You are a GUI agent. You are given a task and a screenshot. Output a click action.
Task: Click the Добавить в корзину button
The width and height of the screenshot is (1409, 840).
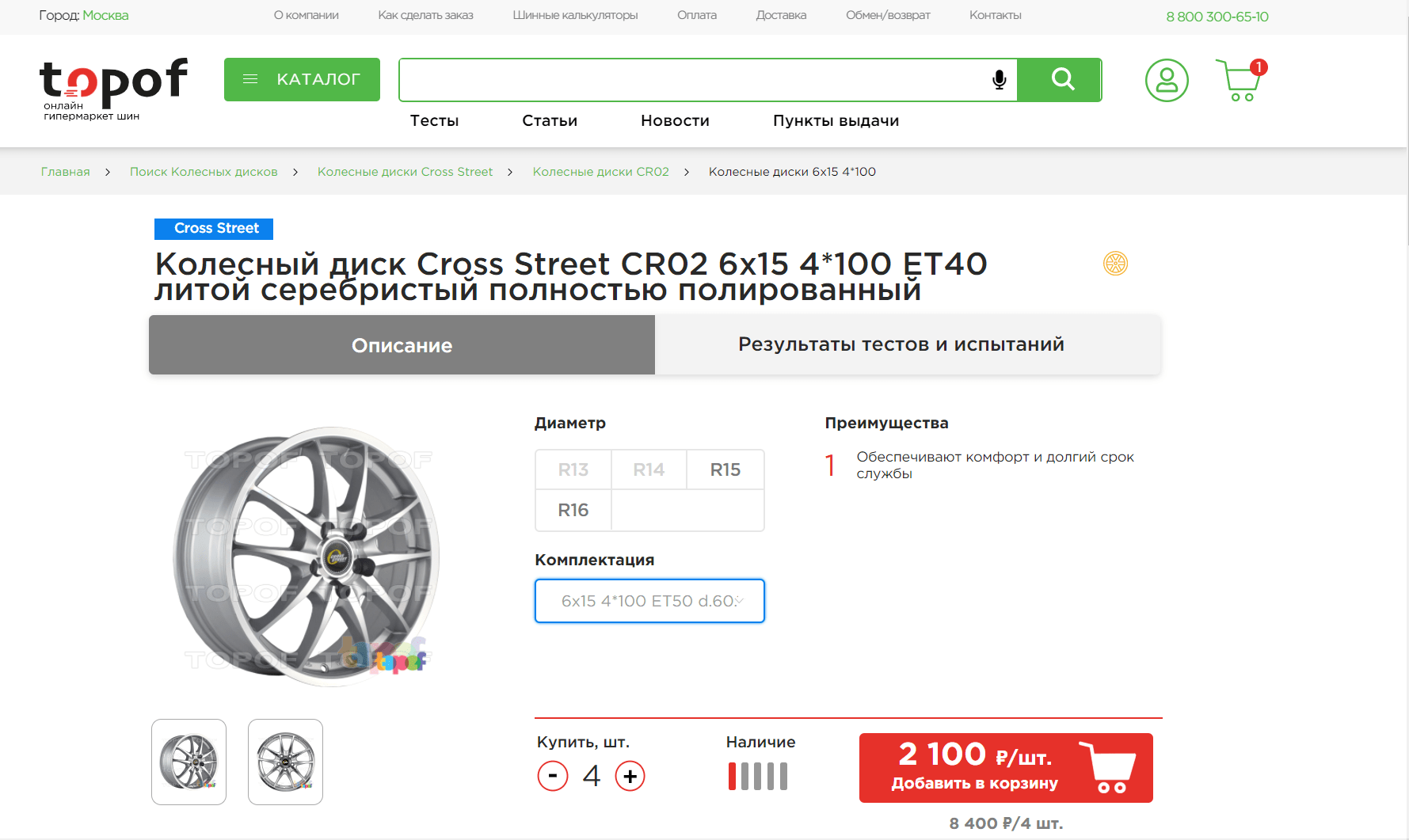[1006, 768]
